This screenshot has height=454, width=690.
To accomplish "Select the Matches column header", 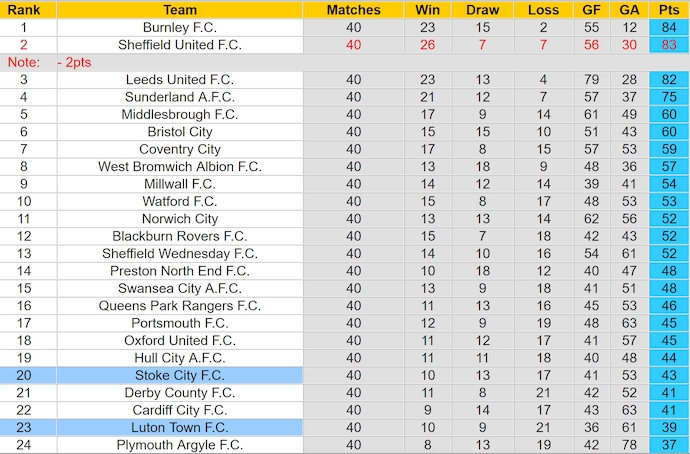I will tap(354, 10).
